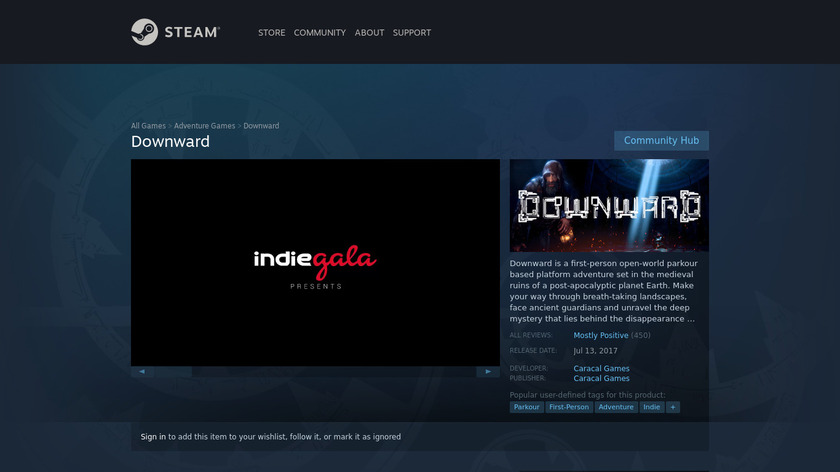Select the Parkour tag

click(527, 407)
